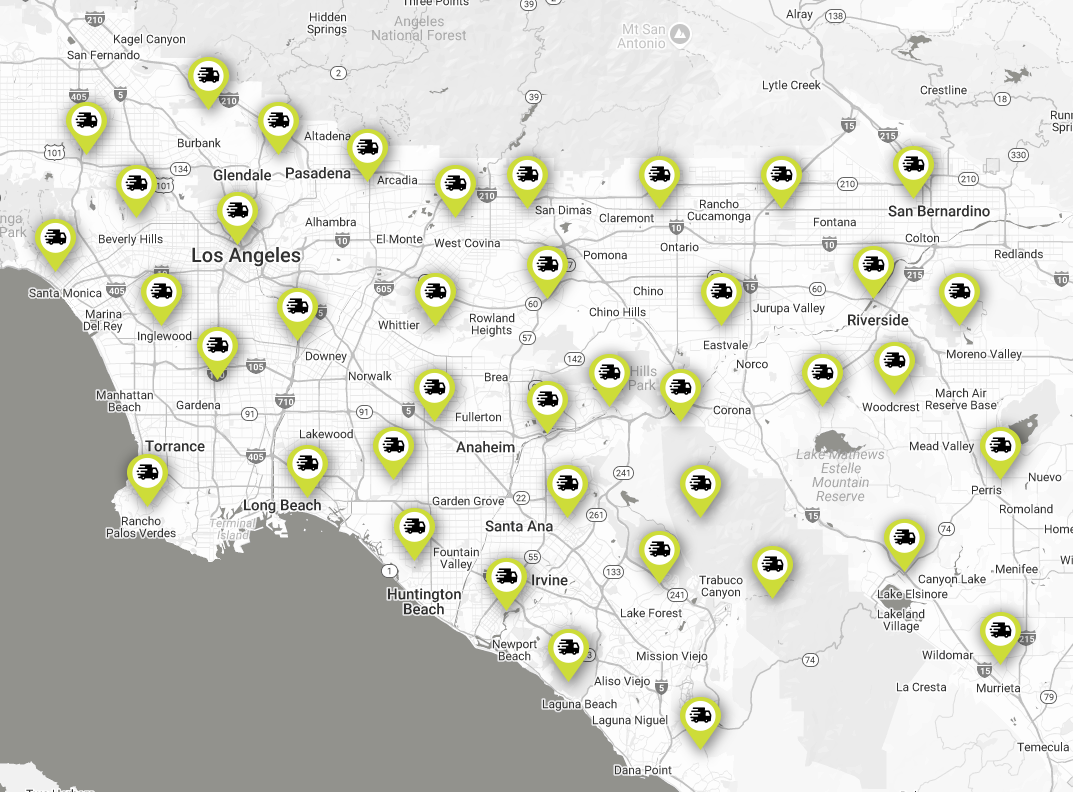
Task: Open the truck pin above San Dimas
Action: 527,175
